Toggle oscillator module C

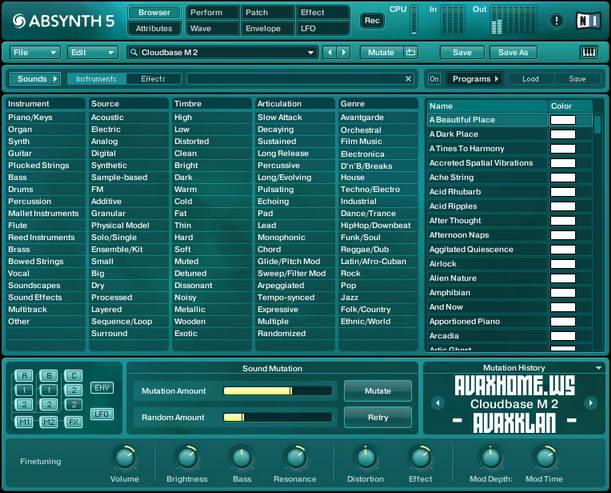click(x=74, y=376)
